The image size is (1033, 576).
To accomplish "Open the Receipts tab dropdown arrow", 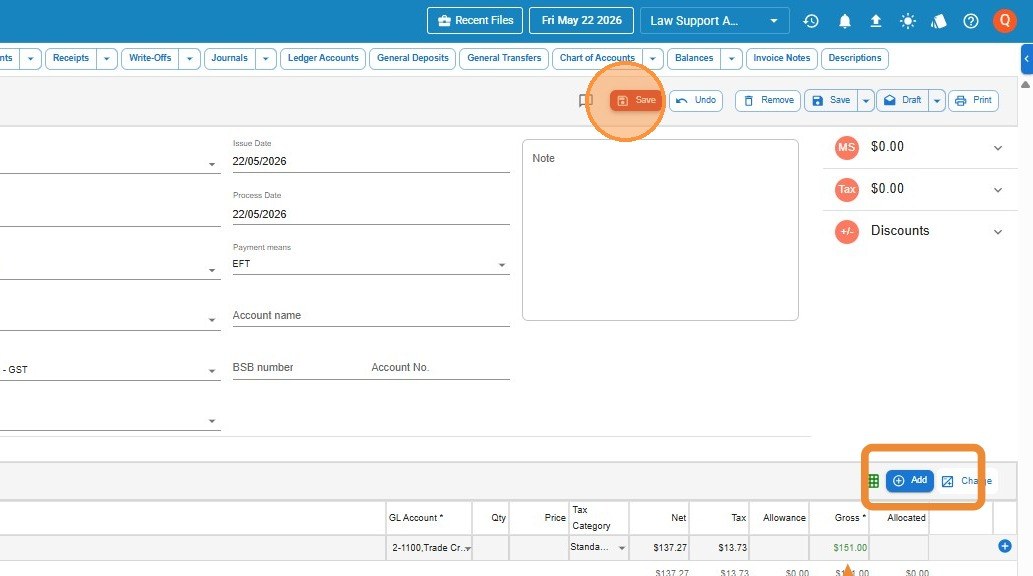I will point(107,58).
